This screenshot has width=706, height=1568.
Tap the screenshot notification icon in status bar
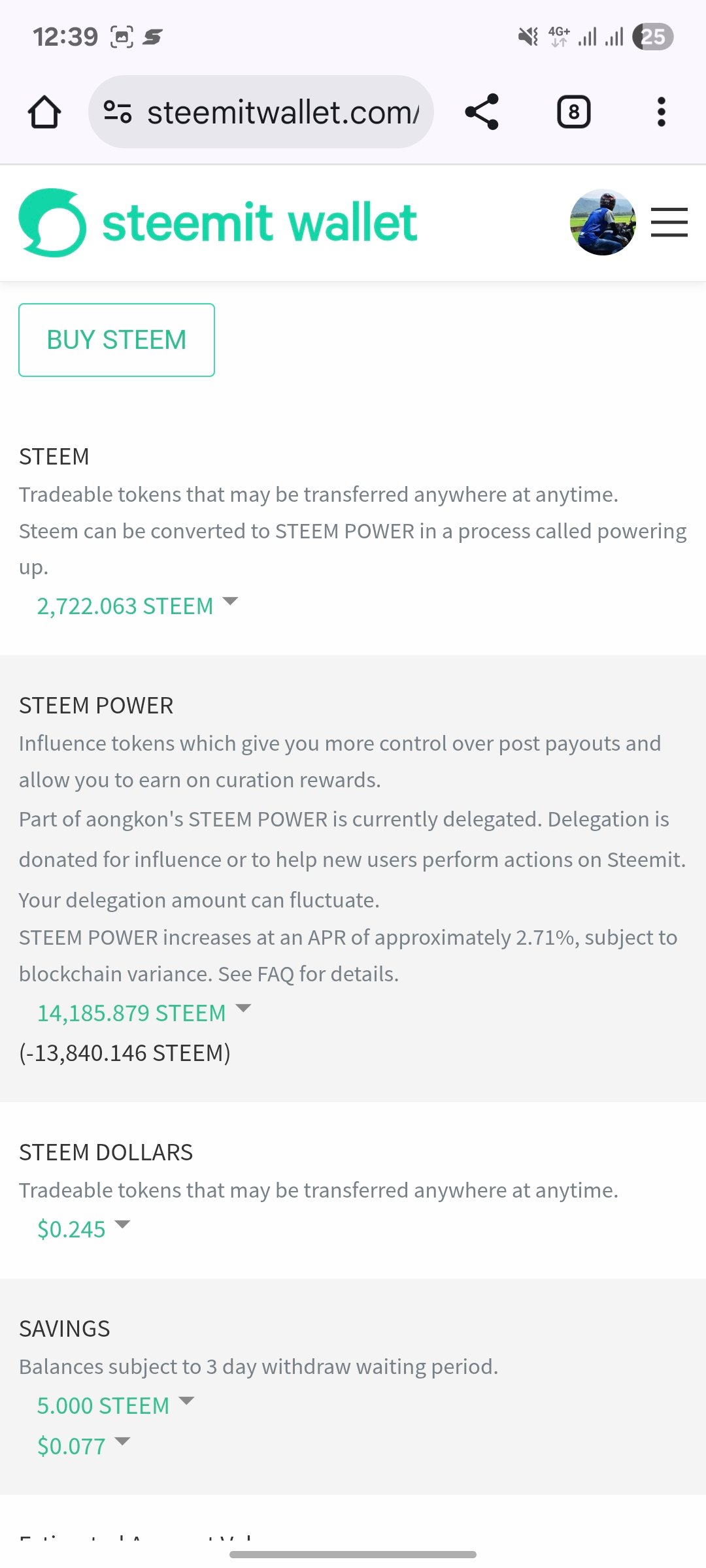point(122,37)
